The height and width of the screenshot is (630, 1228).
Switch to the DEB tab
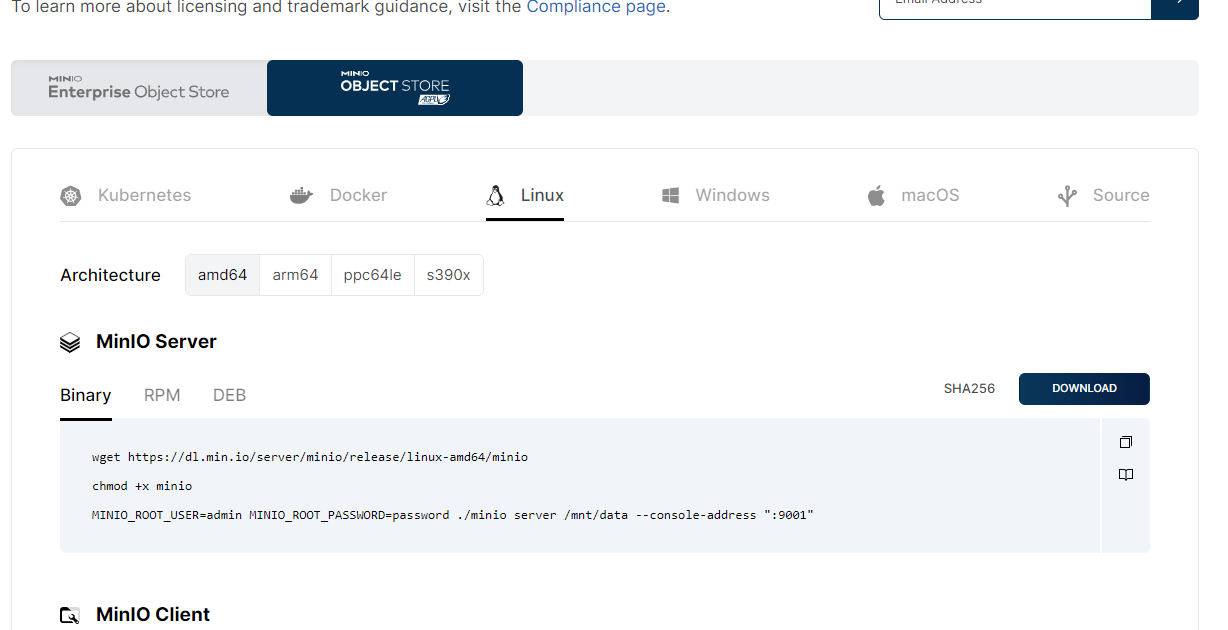tap(229, 395)
